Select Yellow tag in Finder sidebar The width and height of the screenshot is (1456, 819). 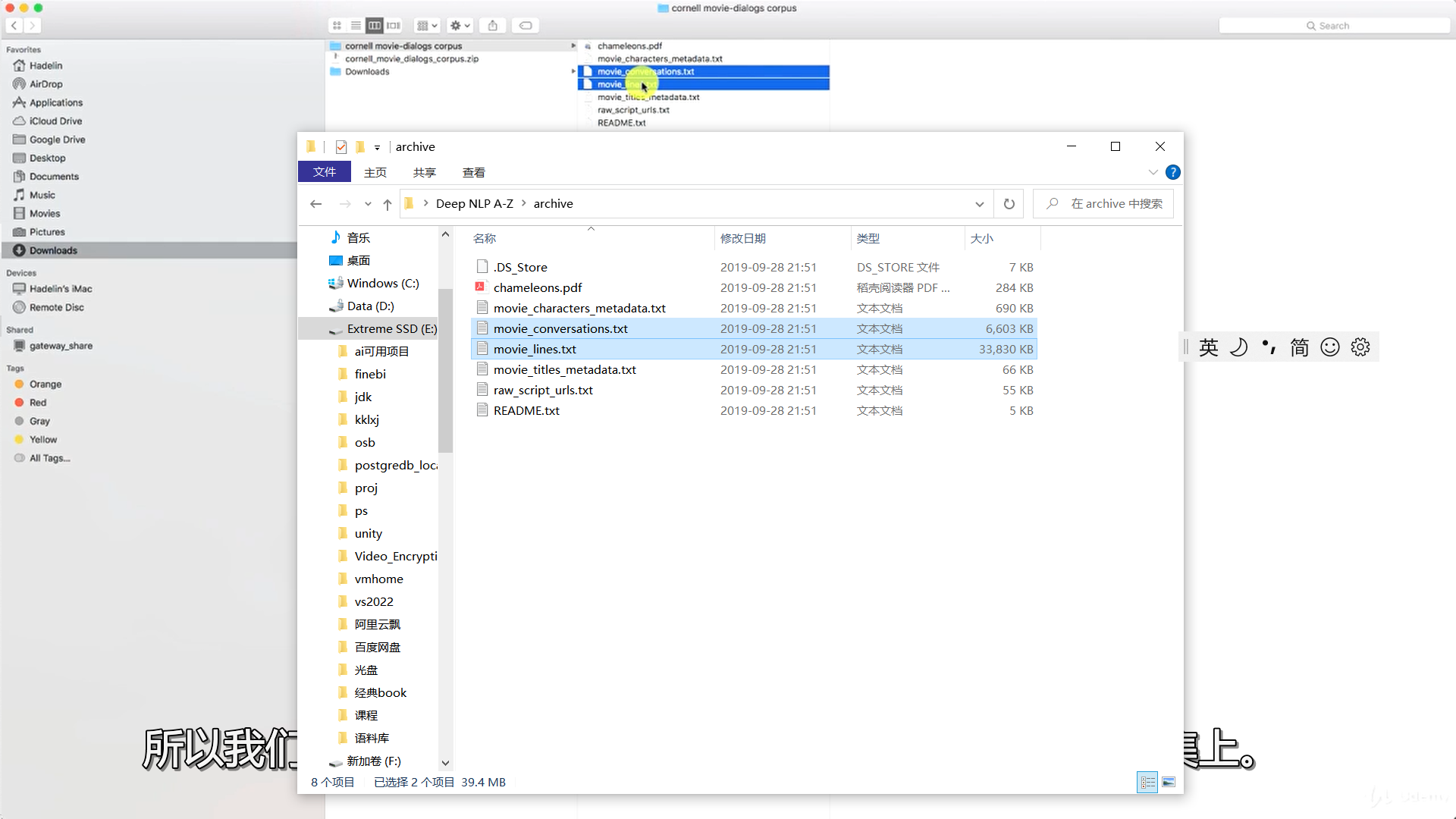tap(43, 440)
